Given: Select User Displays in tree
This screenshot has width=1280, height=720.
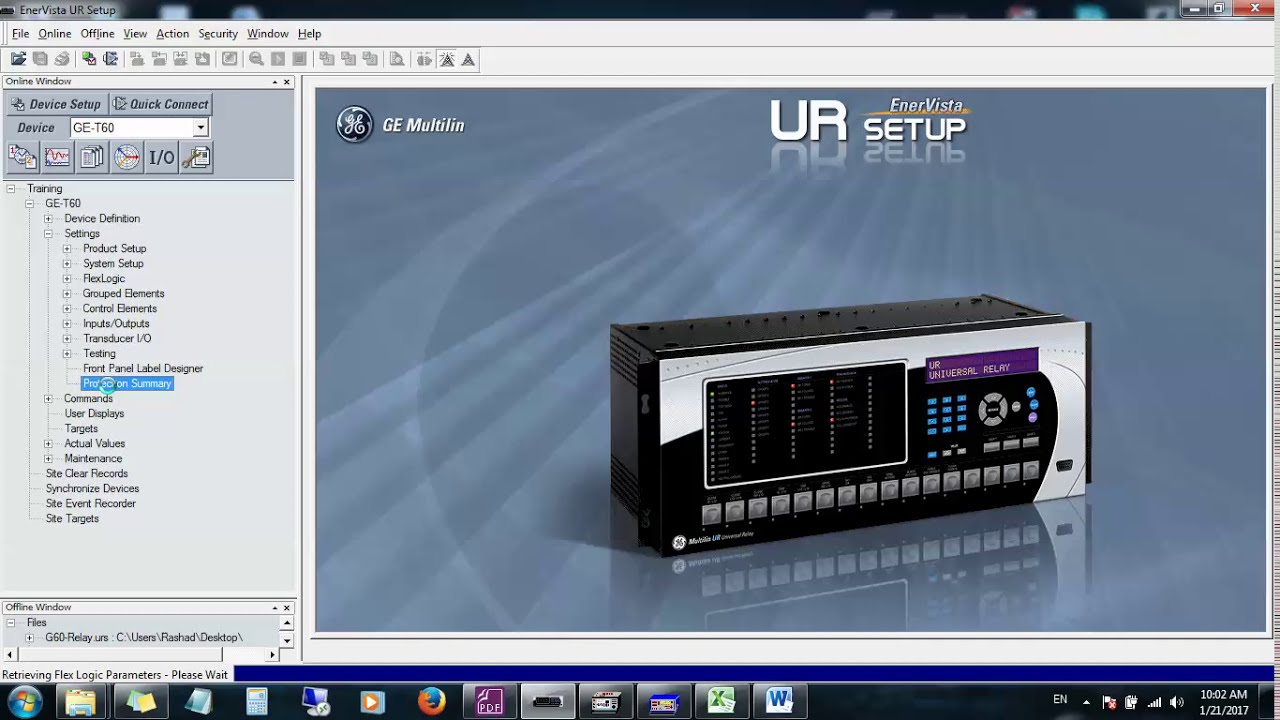Looking at the screenshot, I should click(x=94, y=414).
